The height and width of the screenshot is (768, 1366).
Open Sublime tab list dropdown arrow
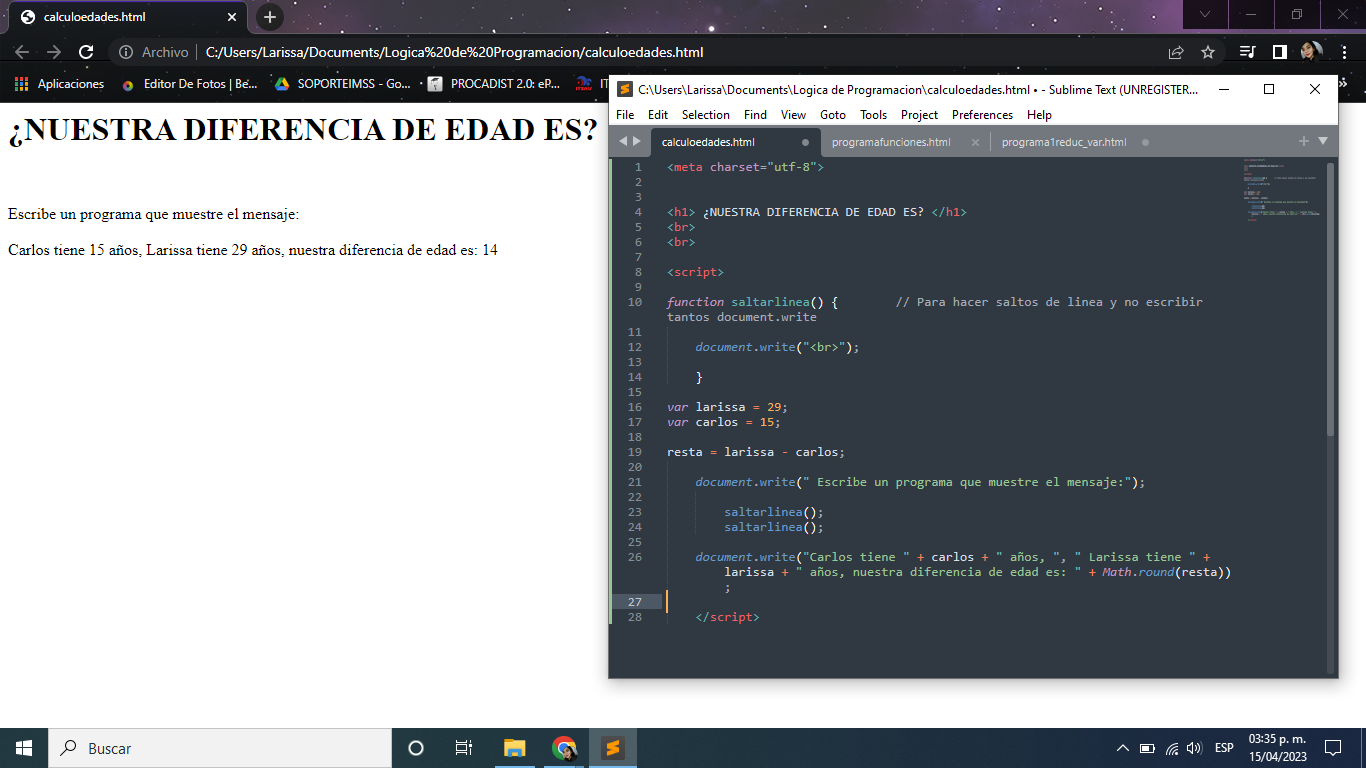(1322, 141)
